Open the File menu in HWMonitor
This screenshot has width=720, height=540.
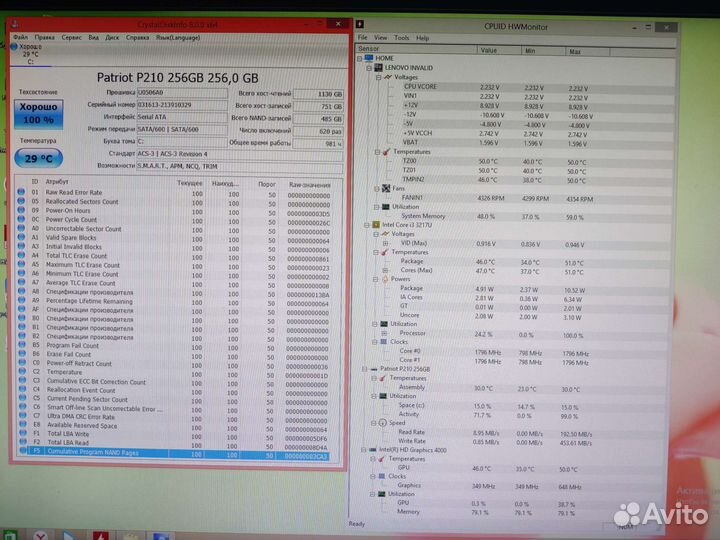[x=362, y=38]
